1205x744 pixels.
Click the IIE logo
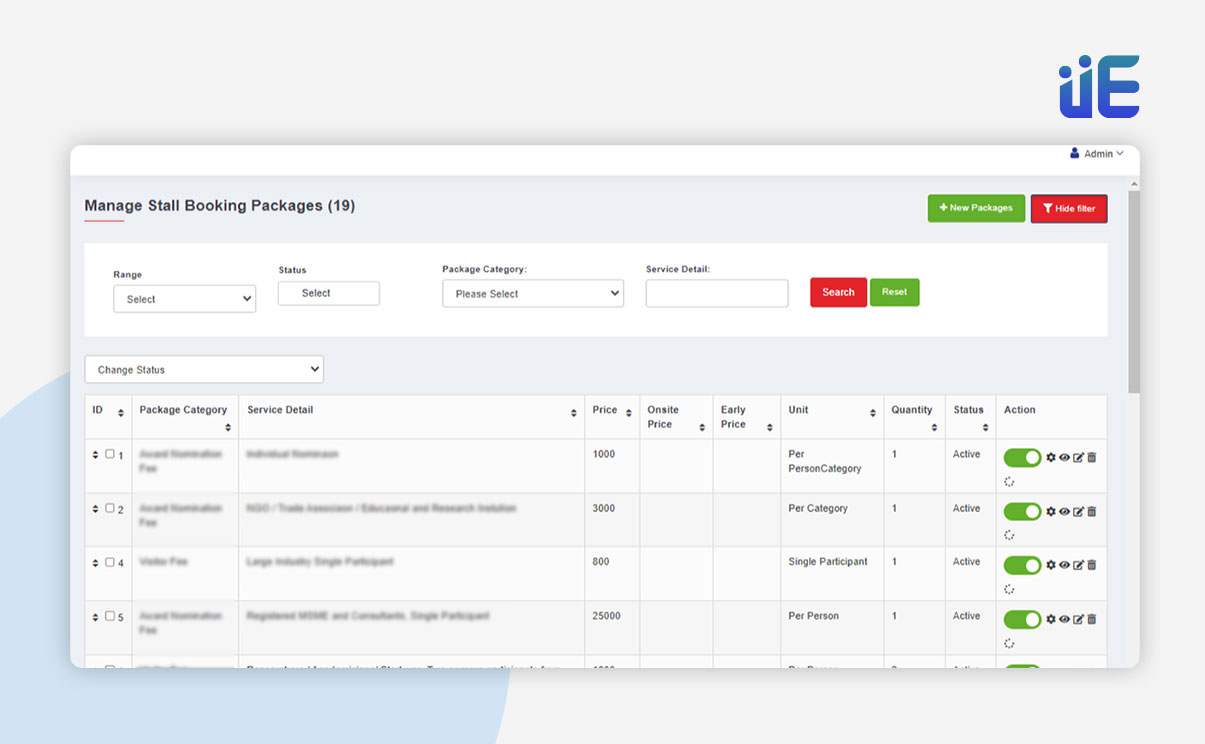click(1099, 87)
